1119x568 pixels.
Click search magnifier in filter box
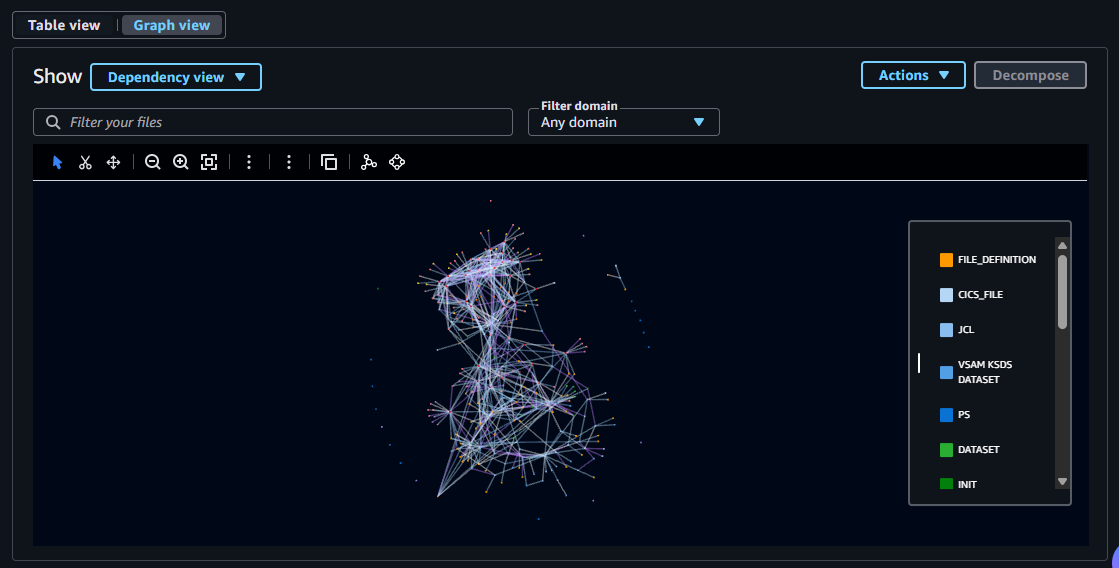click(x=53, y=122)
